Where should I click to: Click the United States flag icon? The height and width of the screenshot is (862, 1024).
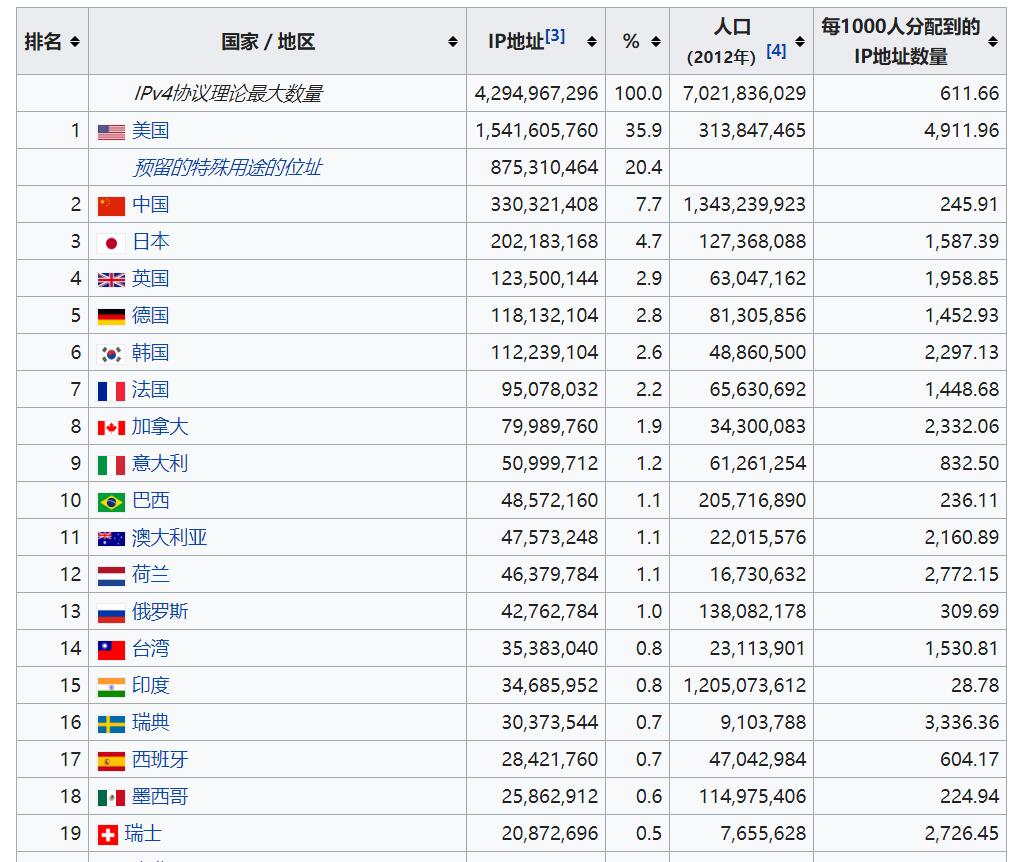pos(111,132)
